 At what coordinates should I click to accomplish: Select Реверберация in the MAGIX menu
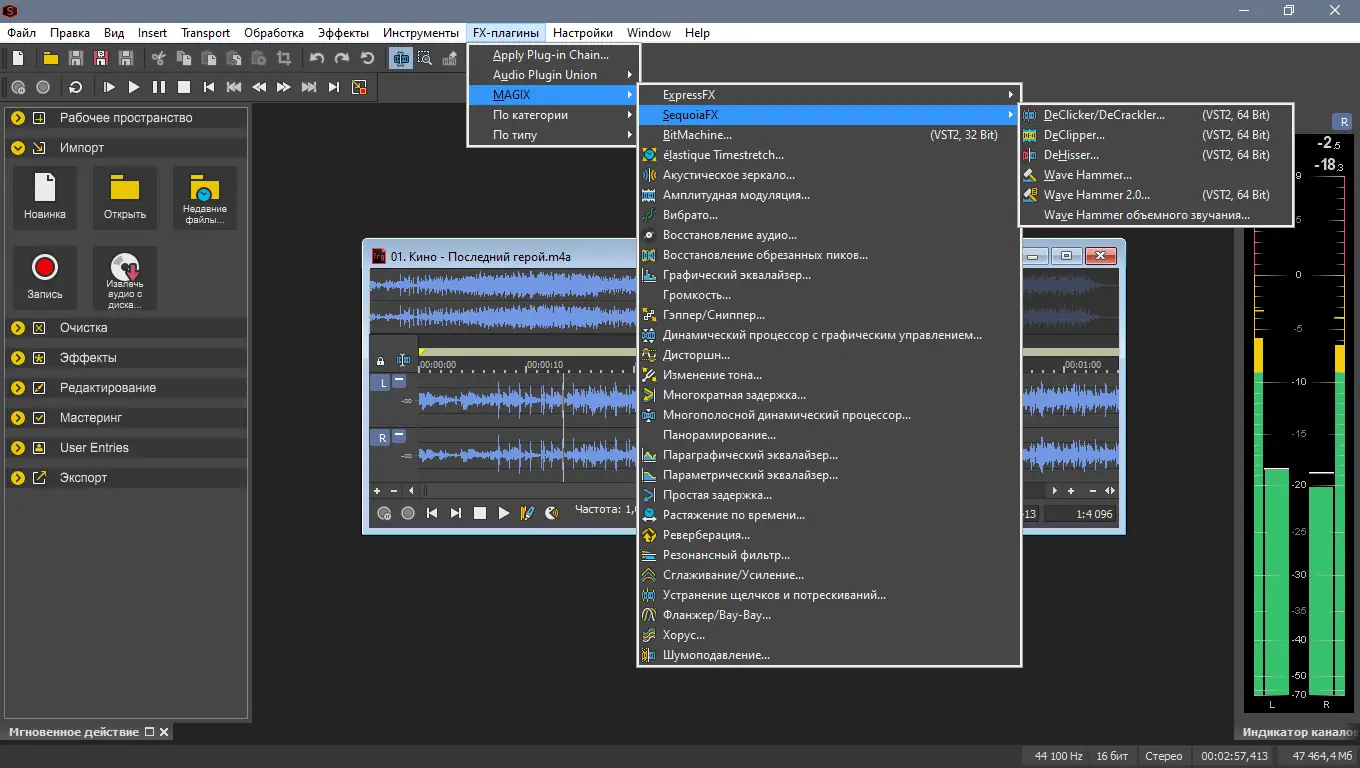click(x=706, y=535)
